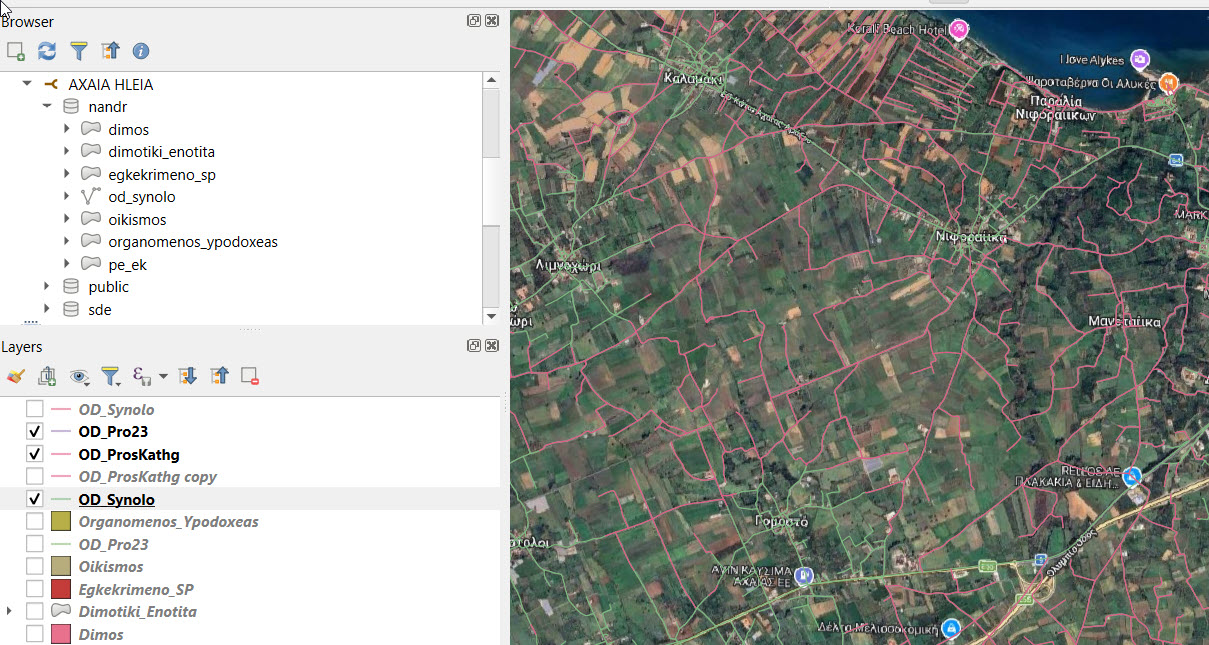Enable the OD_ProsKathg copy layer checkbox
The width and height of the screenshot is (1209, 645).
click(35, 477)
